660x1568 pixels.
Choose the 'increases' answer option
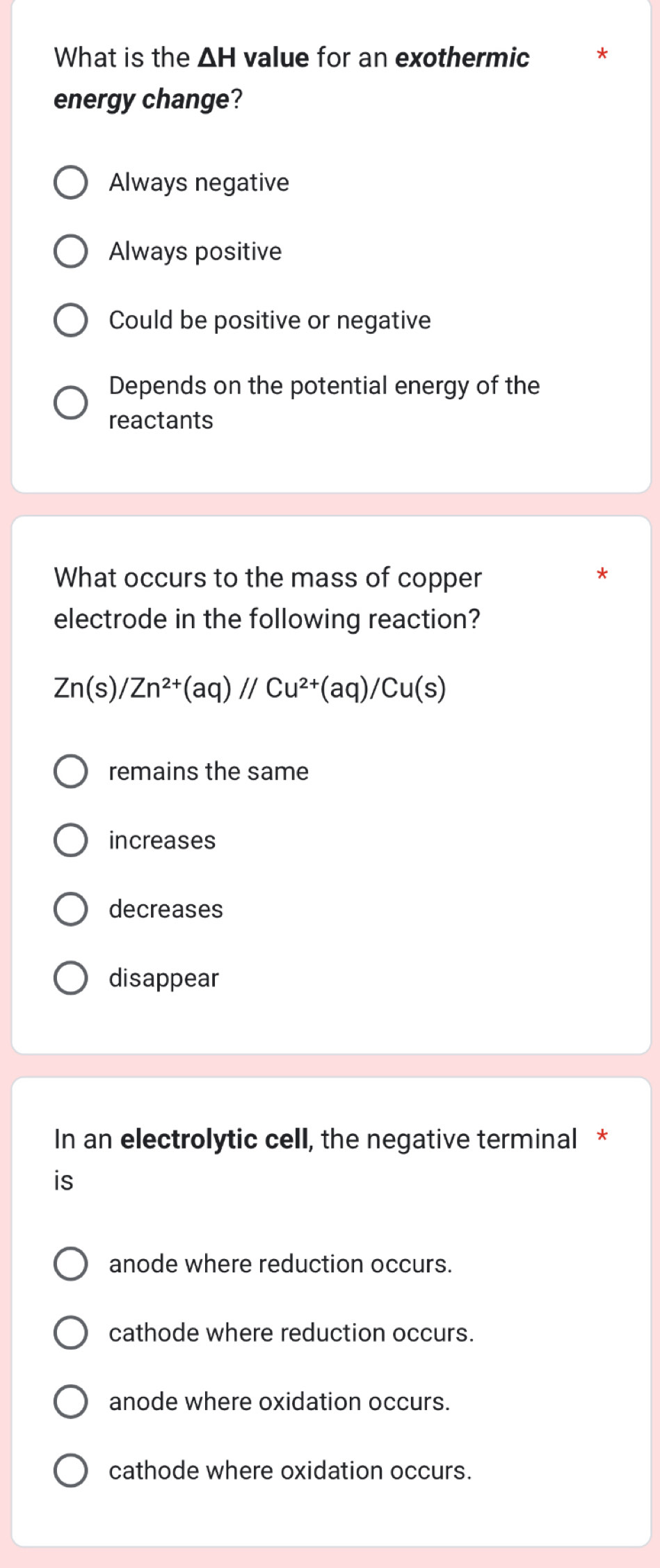[x=72, y=840]
